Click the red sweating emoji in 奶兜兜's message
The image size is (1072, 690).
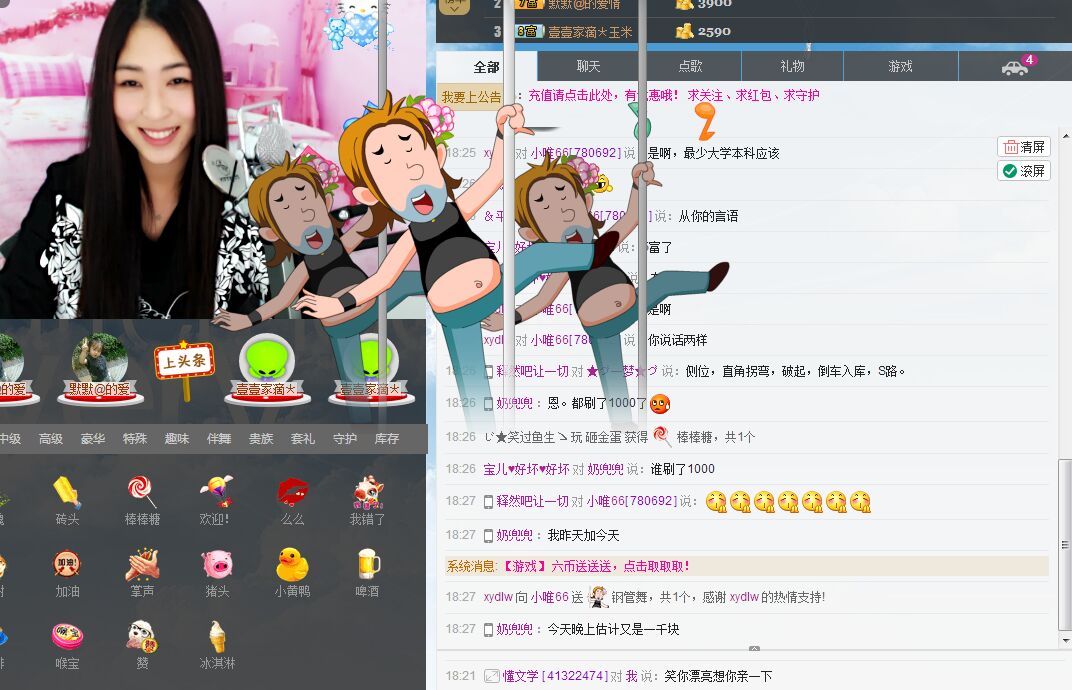point(660,404)
